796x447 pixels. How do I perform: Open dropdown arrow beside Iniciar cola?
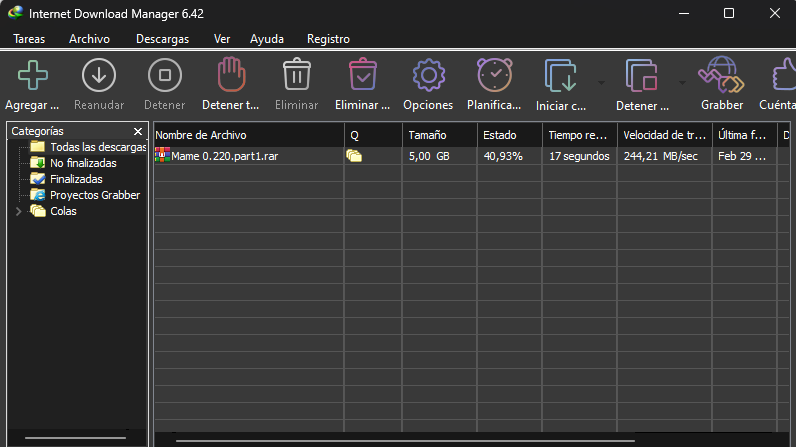click(x=601, y=82)
